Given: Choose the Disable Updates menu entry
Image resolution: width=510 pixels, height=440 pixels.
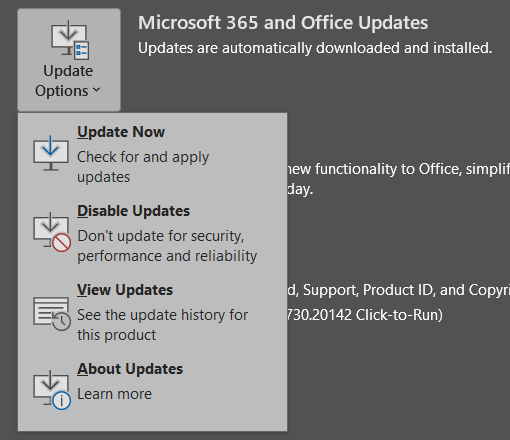Looking at the screenshot, I should [152, 232].
